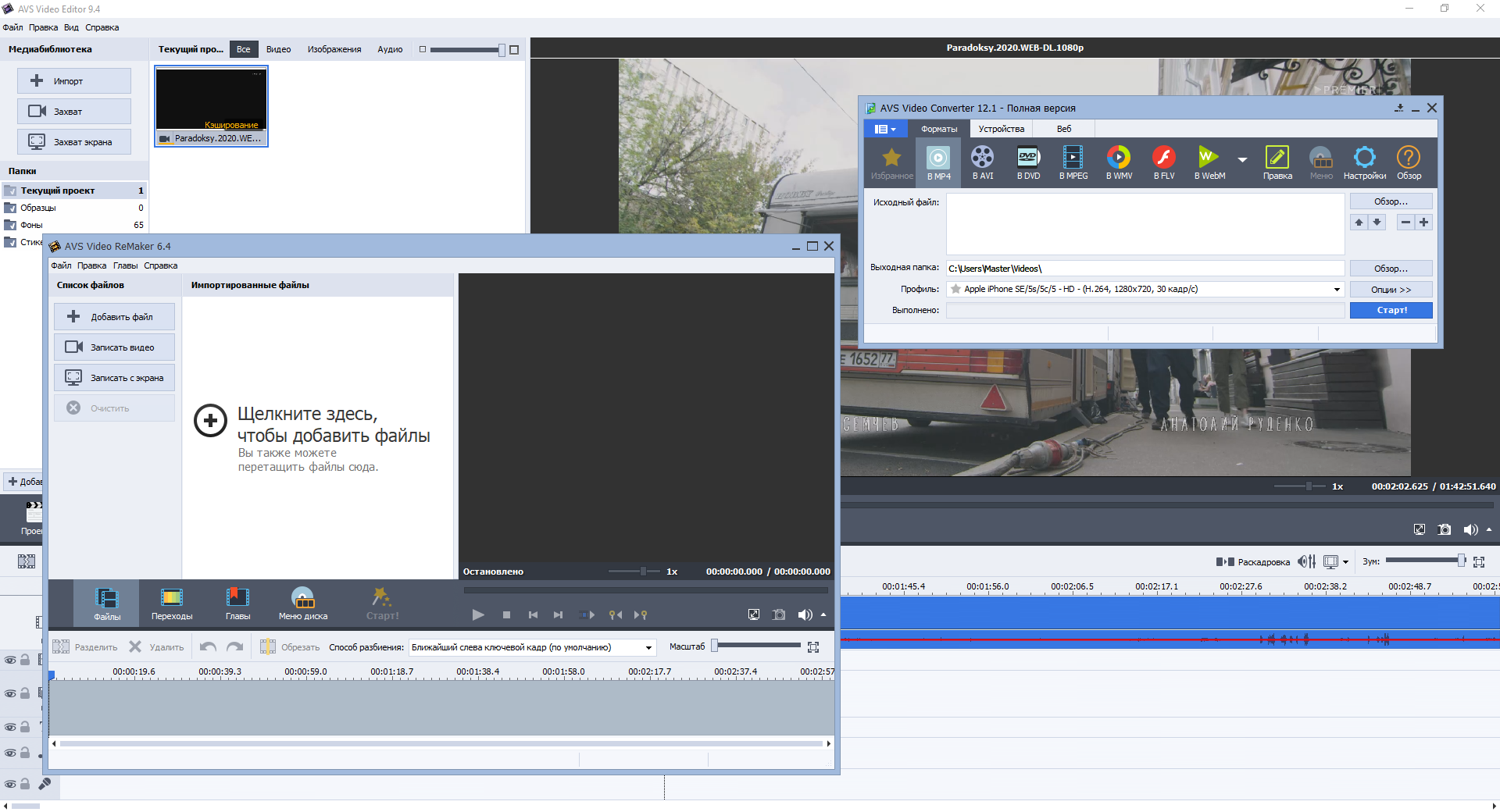Screen dimensions: 1500x812
Task: Take snapshot in Video Editor preview
Action: pos(1445,529)
